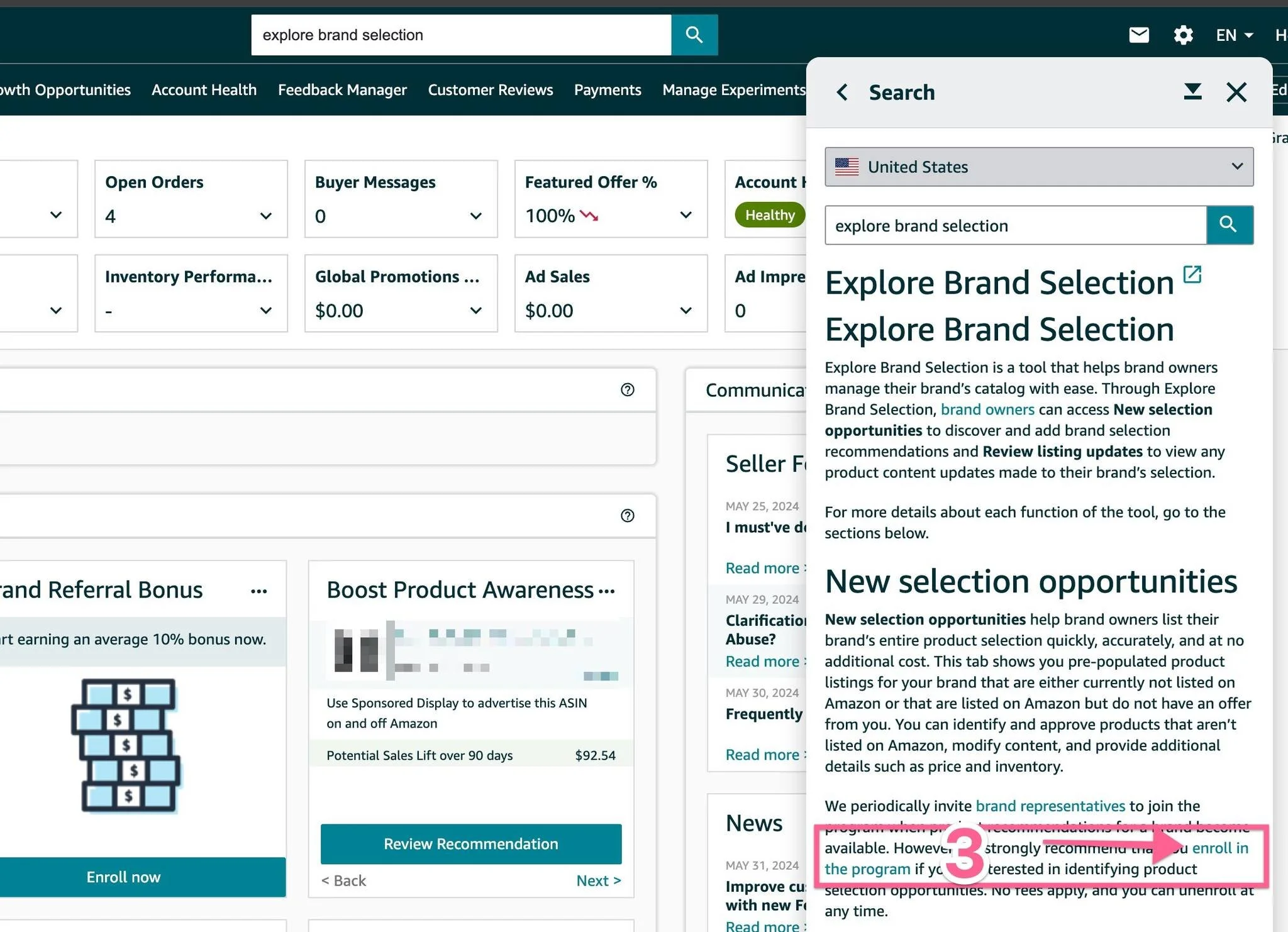Image resolution: width=1288 pixels, height=932 pixels.
Task: Click the top search magnifier button
Action: (x=694, y=35)
